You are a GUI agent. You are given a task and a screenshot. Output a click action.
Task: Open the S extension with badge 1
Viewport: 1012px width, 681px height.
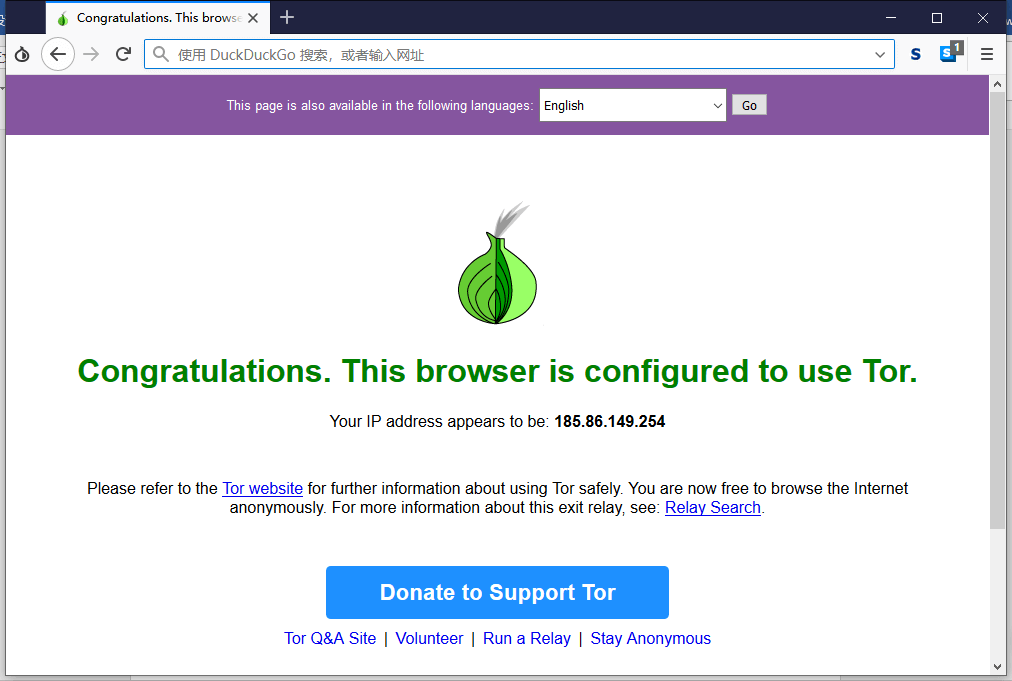click(x=951, y=52)
